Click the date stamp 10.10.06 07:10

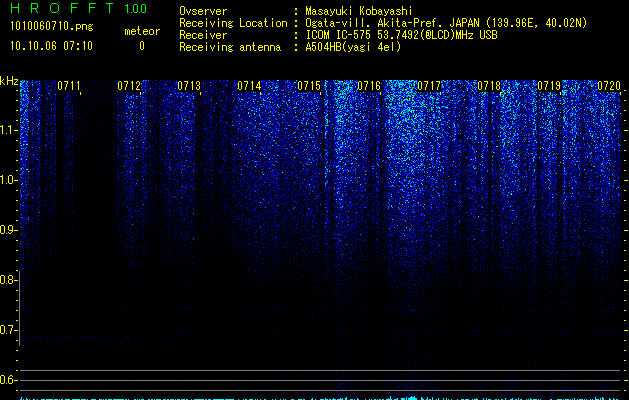tap(51, 46)
